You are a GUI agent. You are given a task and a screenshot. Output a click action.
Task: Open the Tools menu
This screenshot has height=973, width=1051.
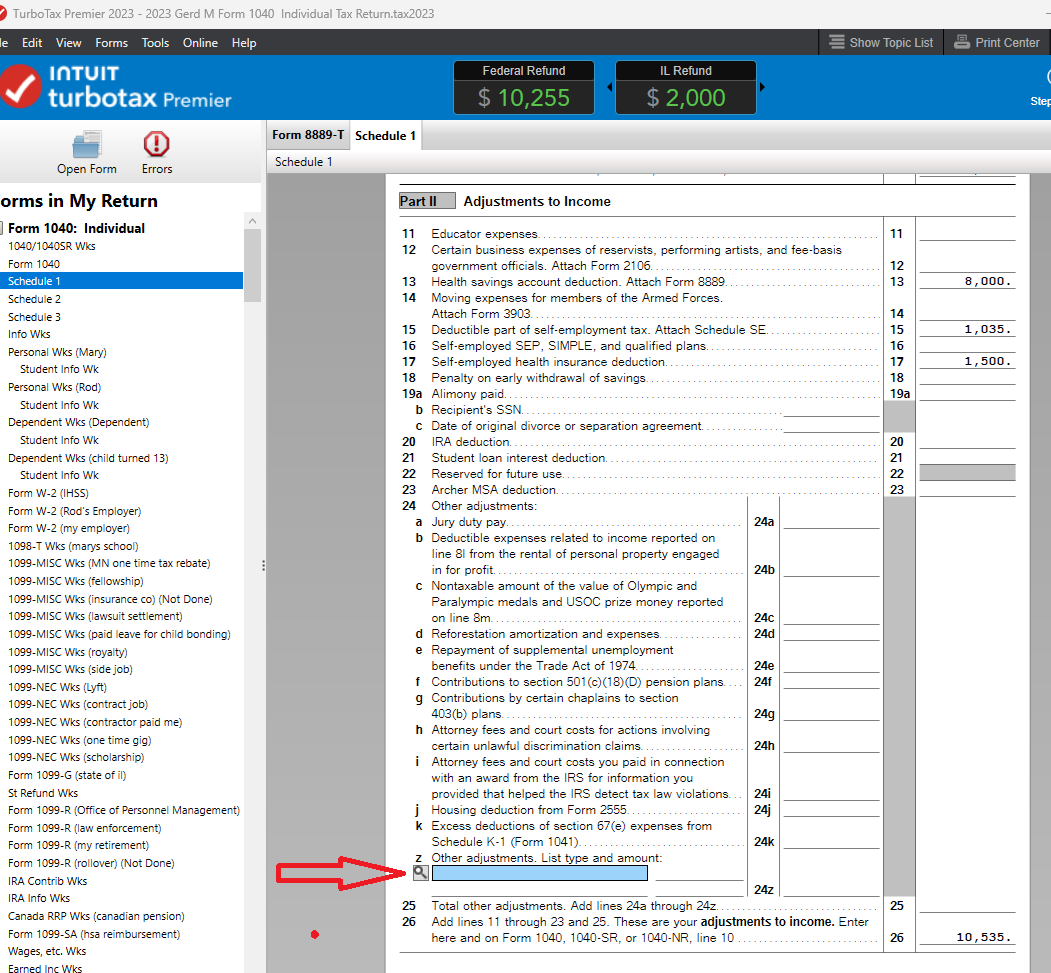point(155,43)
